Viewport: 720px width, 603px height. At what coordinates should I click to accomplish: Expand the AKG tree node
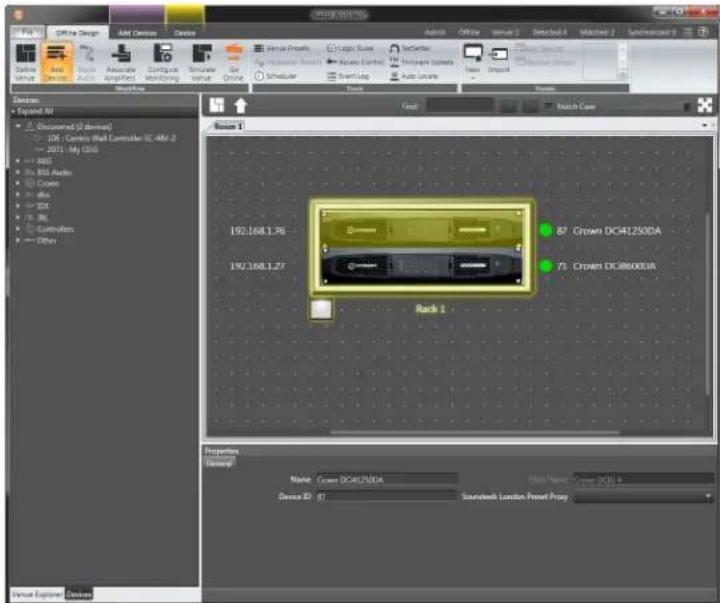(x=18, y=161)
